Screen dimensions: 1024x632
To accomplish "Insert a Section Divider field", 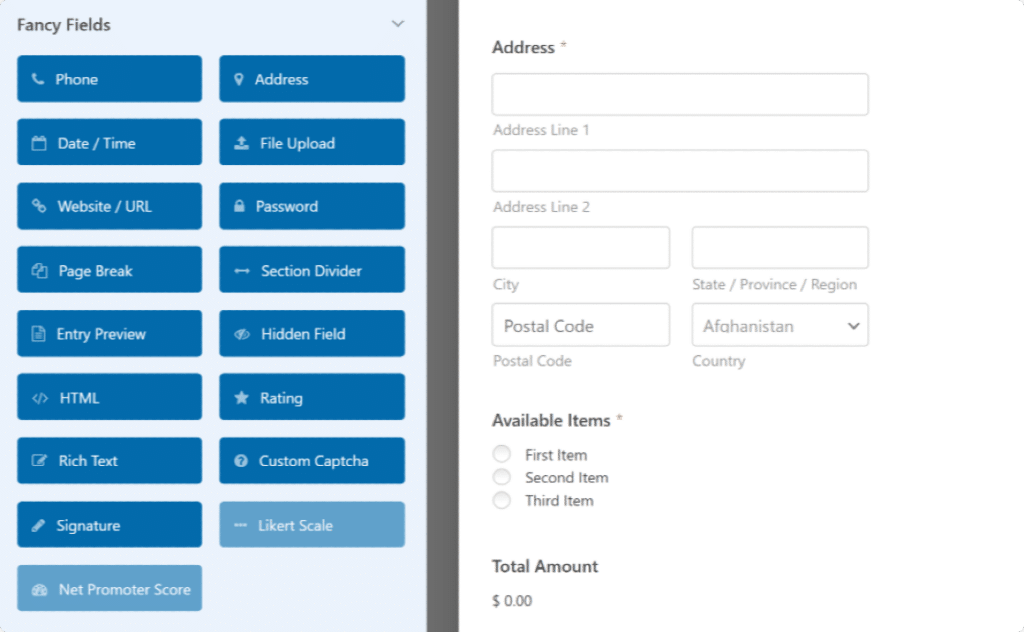I will click(312, 271).
